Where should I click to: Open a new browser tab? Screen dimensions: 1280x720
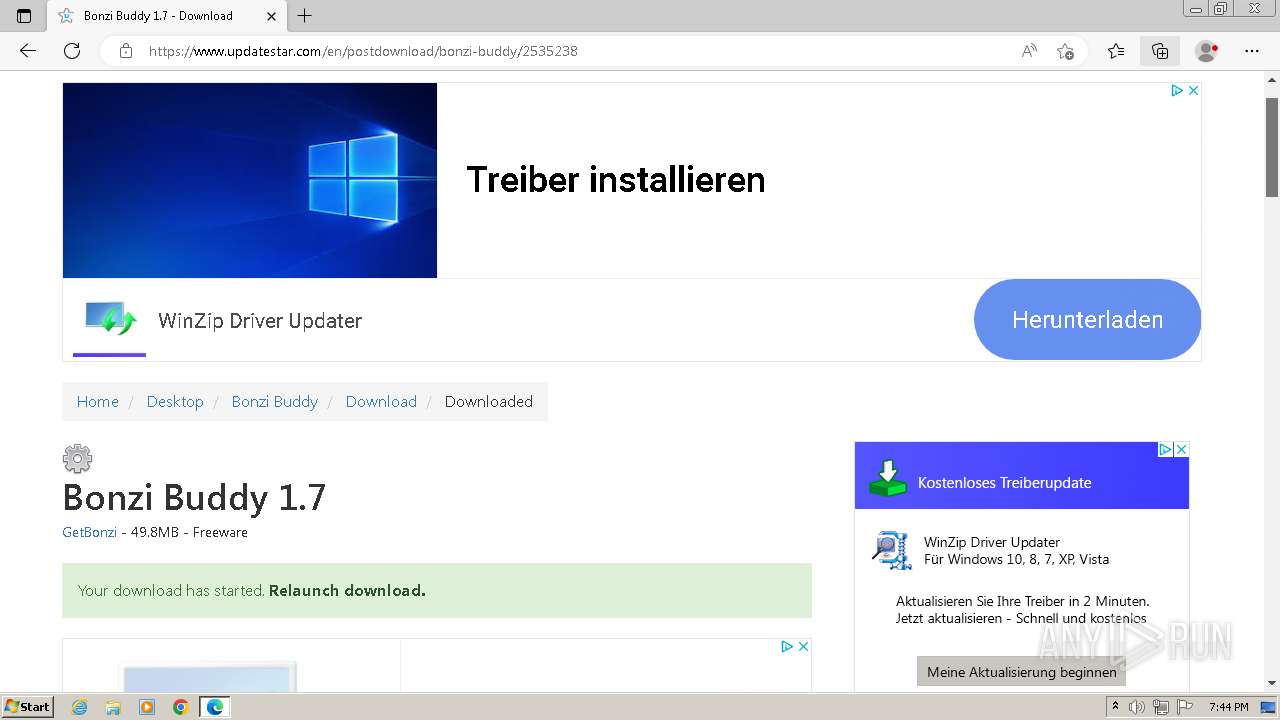click(305, 16)
